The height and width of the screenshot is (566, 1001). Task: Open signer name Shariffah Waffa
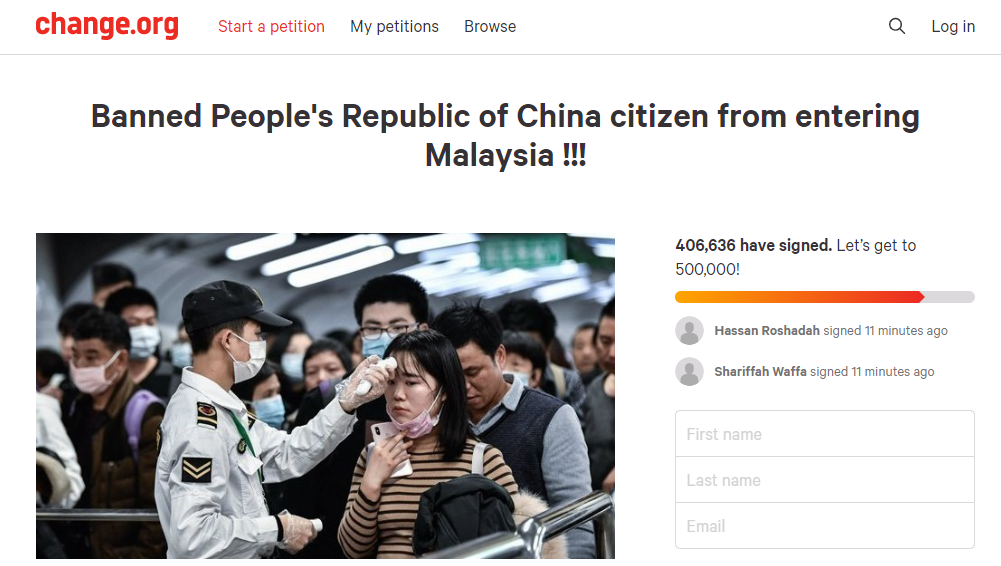click(760, 372)
